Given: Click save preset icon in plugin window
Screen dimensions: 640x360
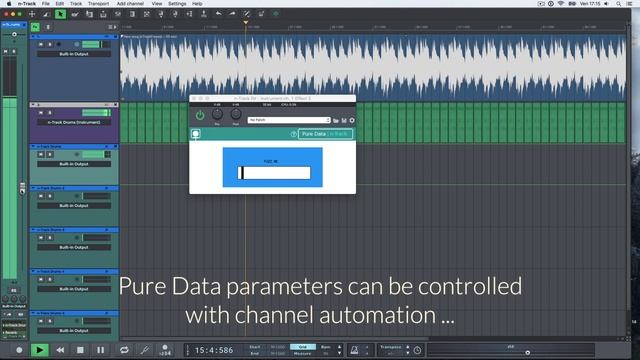Looking at the screenshot, I should (344, 120).
